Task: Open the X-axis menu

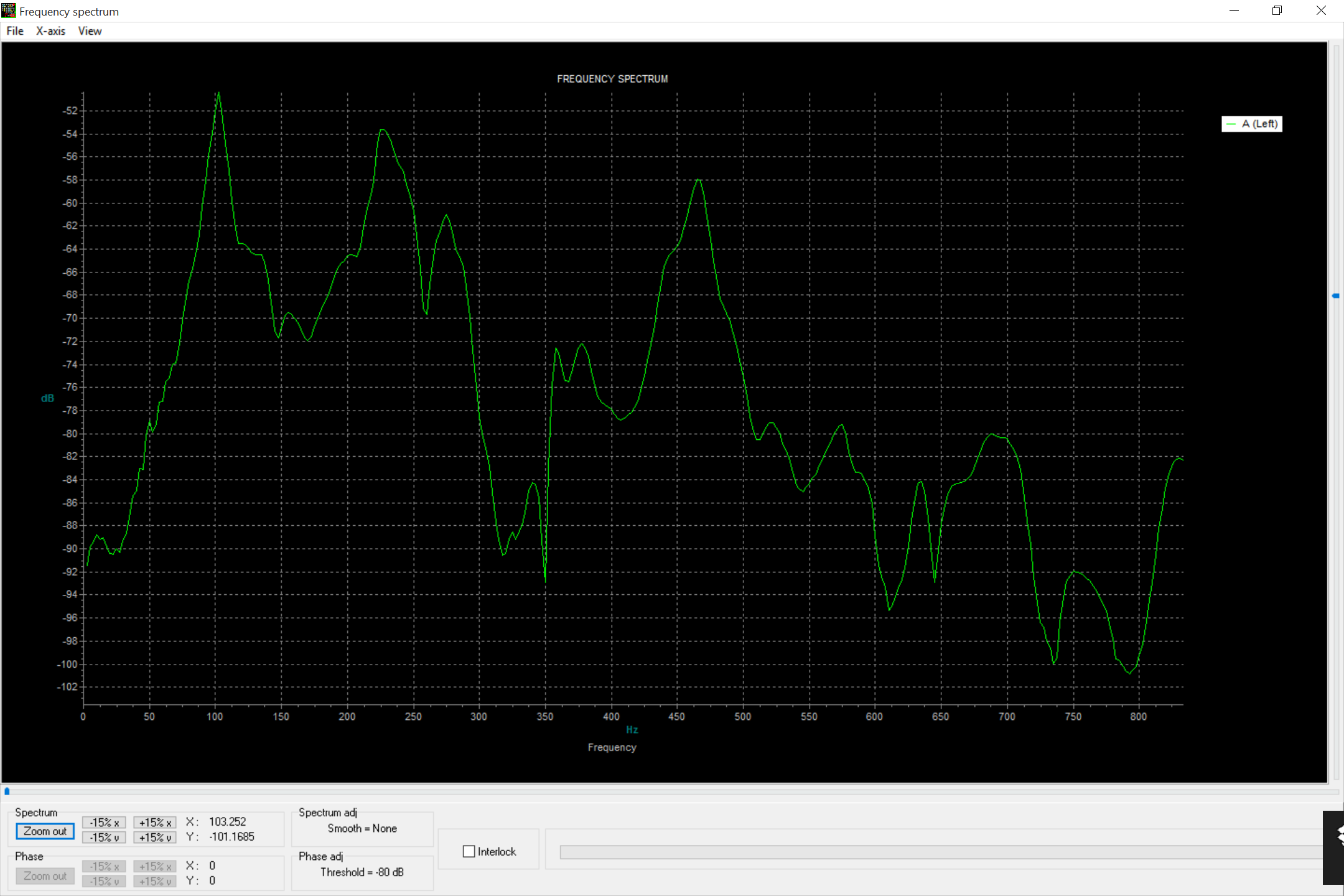Action: tap(50, 31)
